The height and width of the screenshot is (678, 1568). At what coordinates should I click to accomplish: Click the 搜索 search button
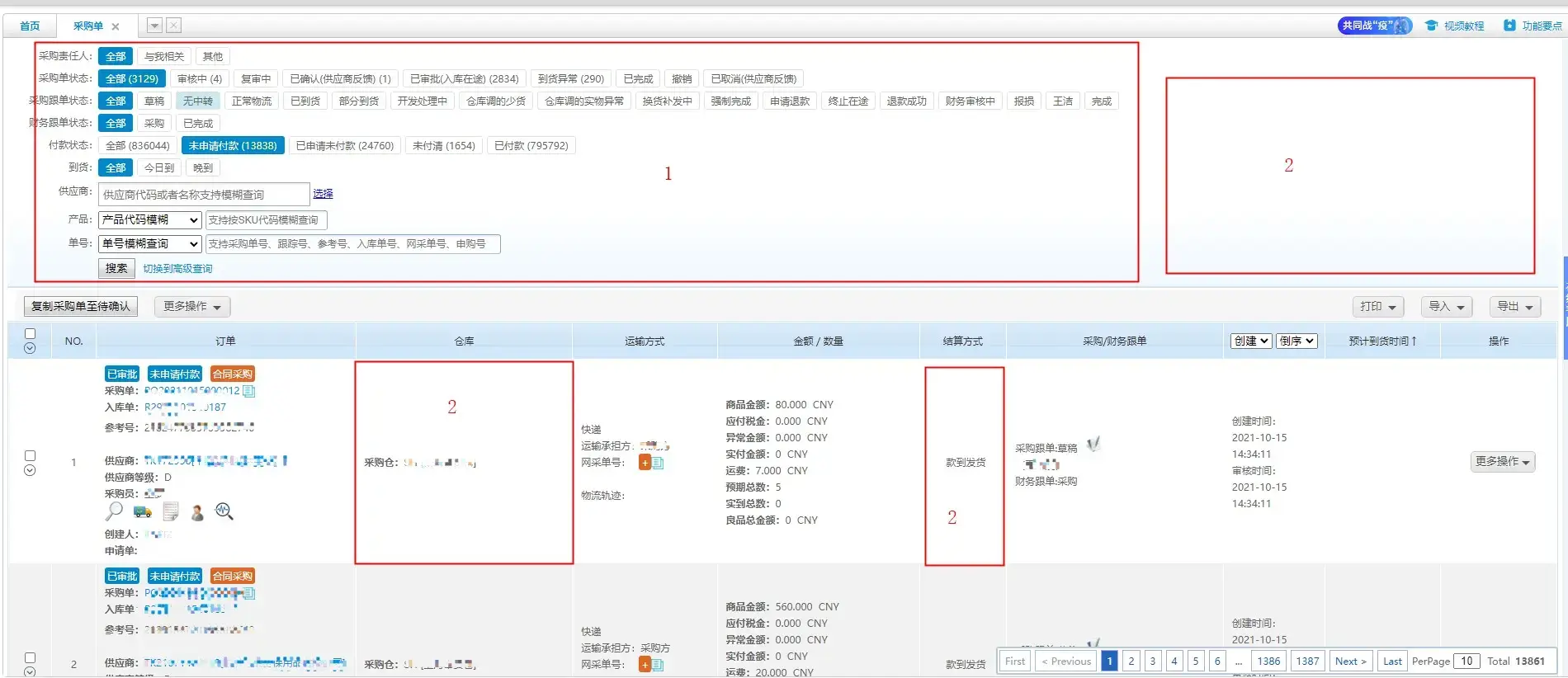(x=116, y=268)
